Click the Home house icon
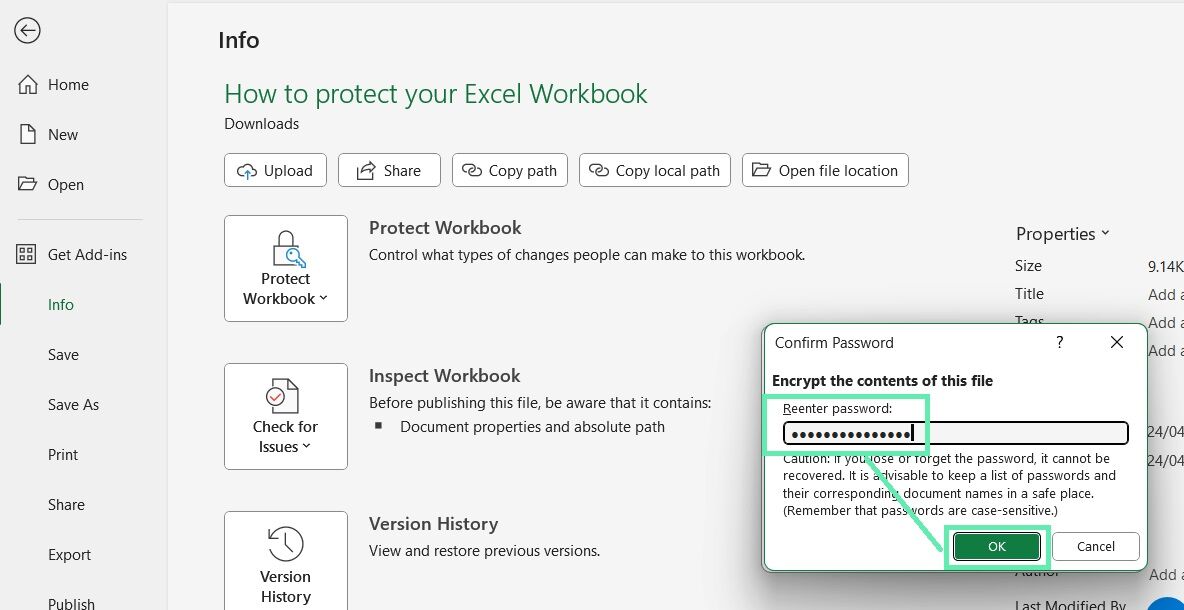Viewport: 1184px width, 610px height. coord(27,85)
